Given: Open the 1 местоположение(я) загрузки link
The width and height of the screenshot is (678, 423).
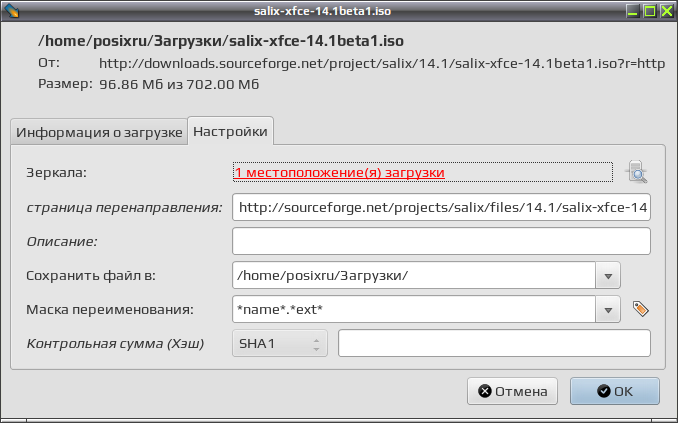Looking at the screenshot, I should coord(339,172).
